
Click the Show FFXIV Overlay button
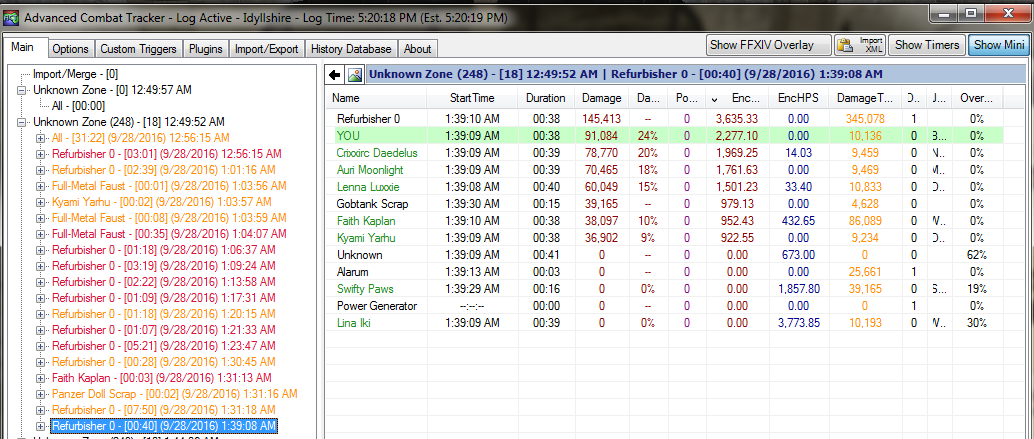tap(769, 45)
